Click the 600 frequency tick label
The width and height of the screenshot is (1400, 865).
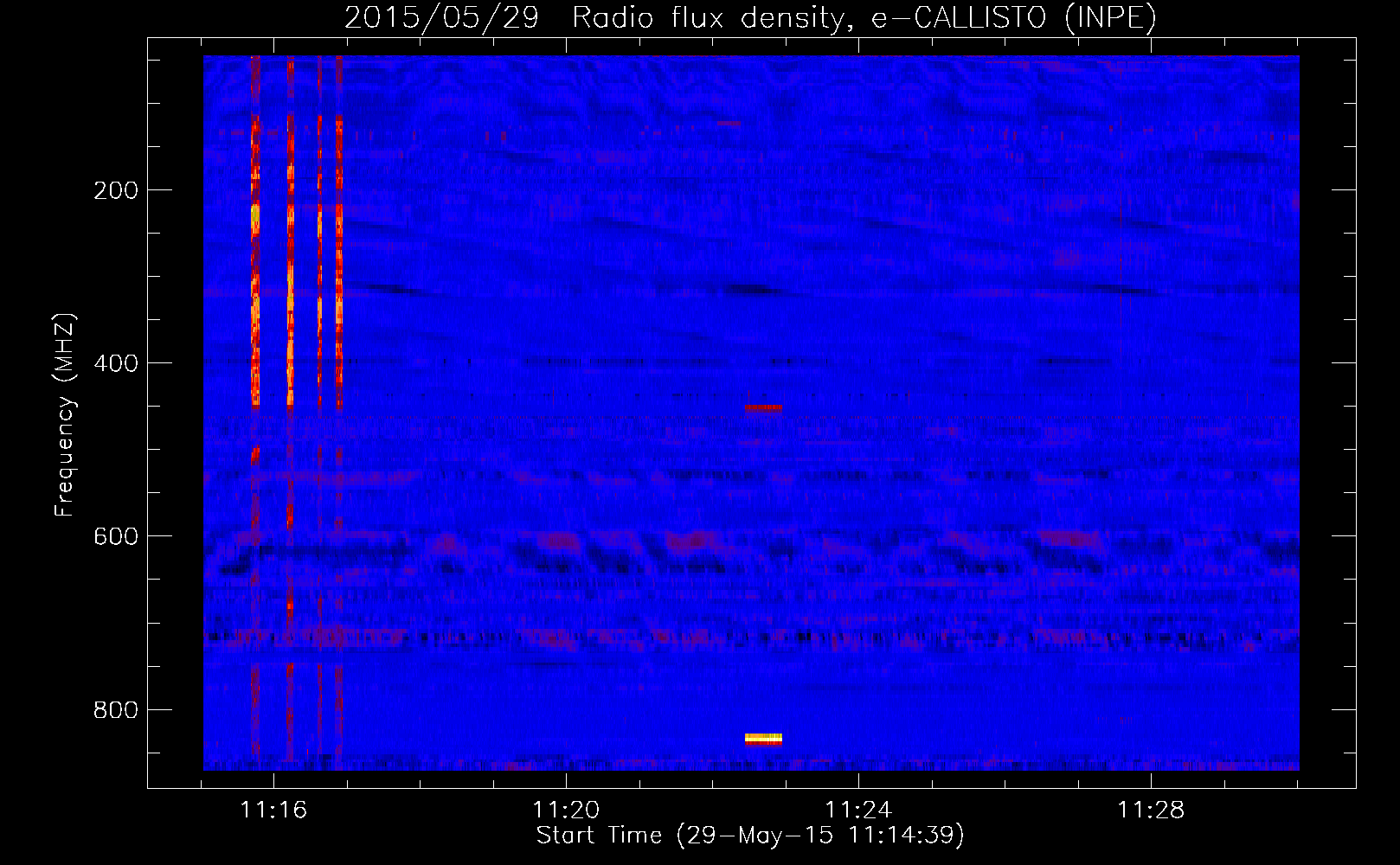(x=116, y=536)
